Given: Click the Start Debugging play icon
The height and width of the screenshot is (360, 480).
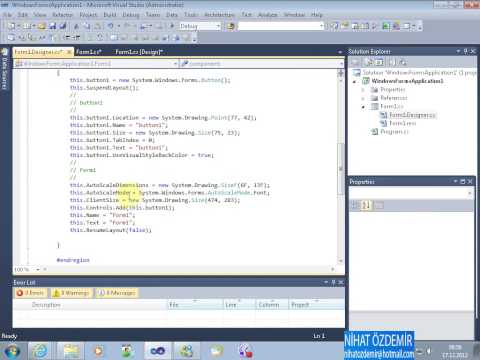Looking at the screenshot, I should (x=172, y=26).
